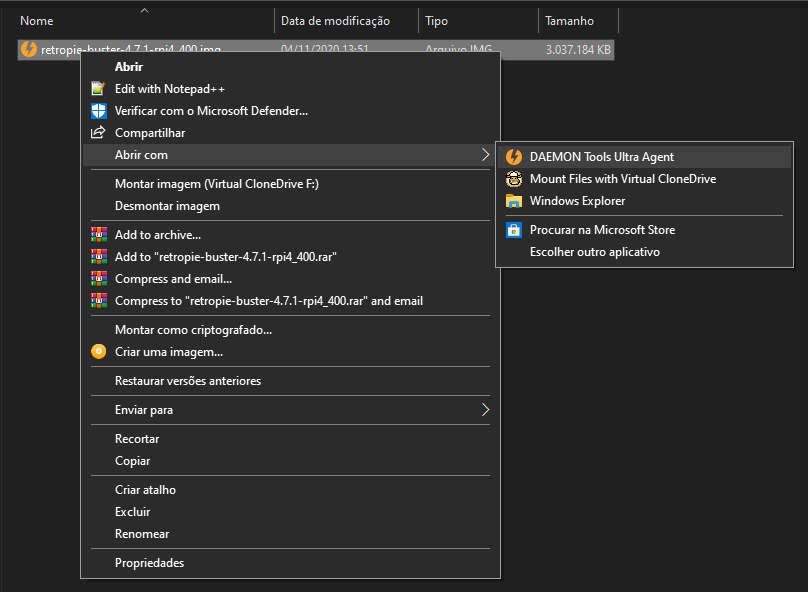Click the orange disc icon beside 'Criar uma imagem...'
Viewport: 808px width, 592px height.
click(x=98, y=352)
